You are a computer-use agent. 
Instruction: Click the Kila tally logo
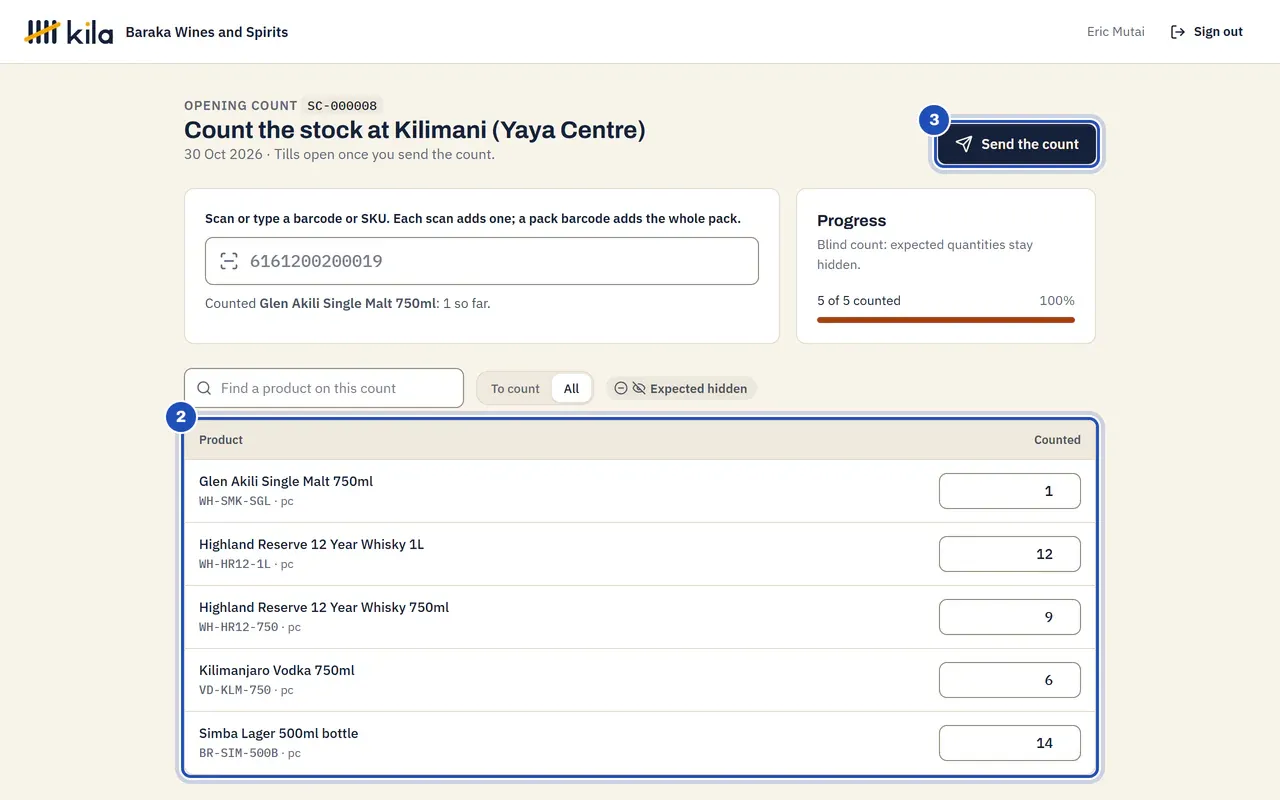[x=68, y=32]
